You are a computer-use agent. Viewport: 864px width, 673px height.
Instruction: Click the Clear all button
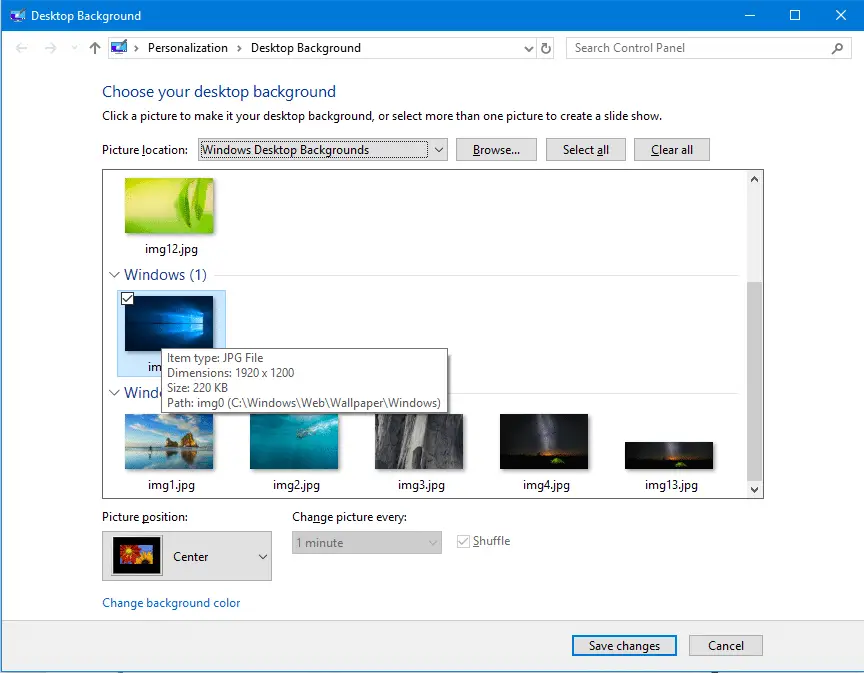point(672,149)
